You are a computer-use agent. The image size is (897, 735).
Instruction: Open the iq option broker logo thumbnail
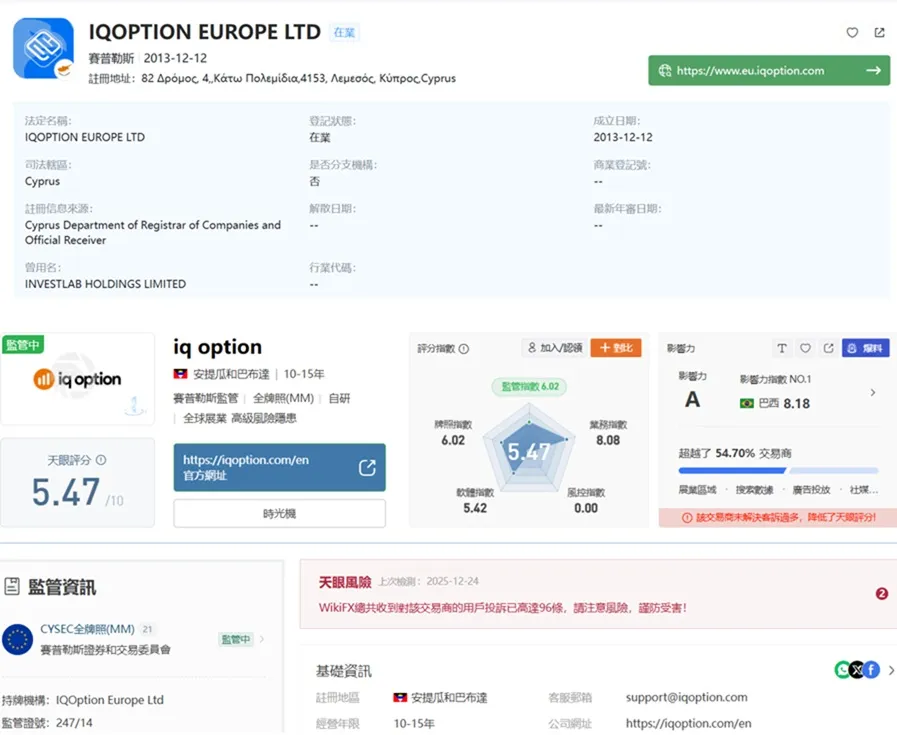(78, 379)
